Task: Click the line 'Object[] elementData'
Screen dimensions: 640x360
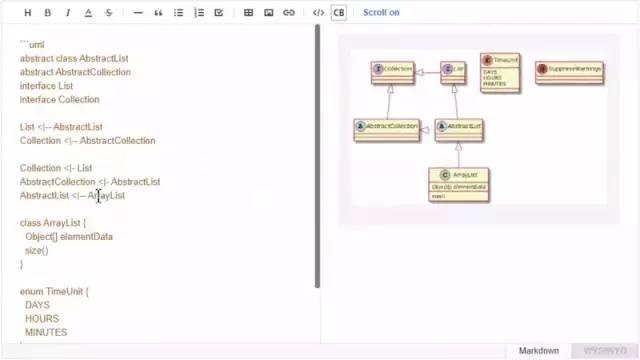Action: click(x=69, y=237)
